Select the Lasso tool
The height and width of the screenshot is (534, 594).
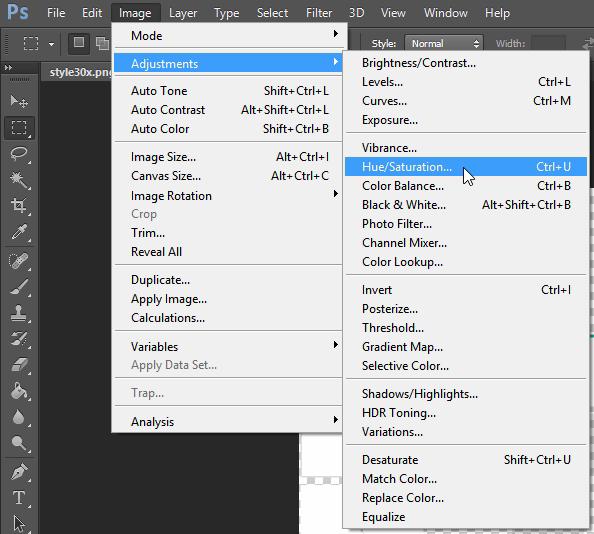19,154
